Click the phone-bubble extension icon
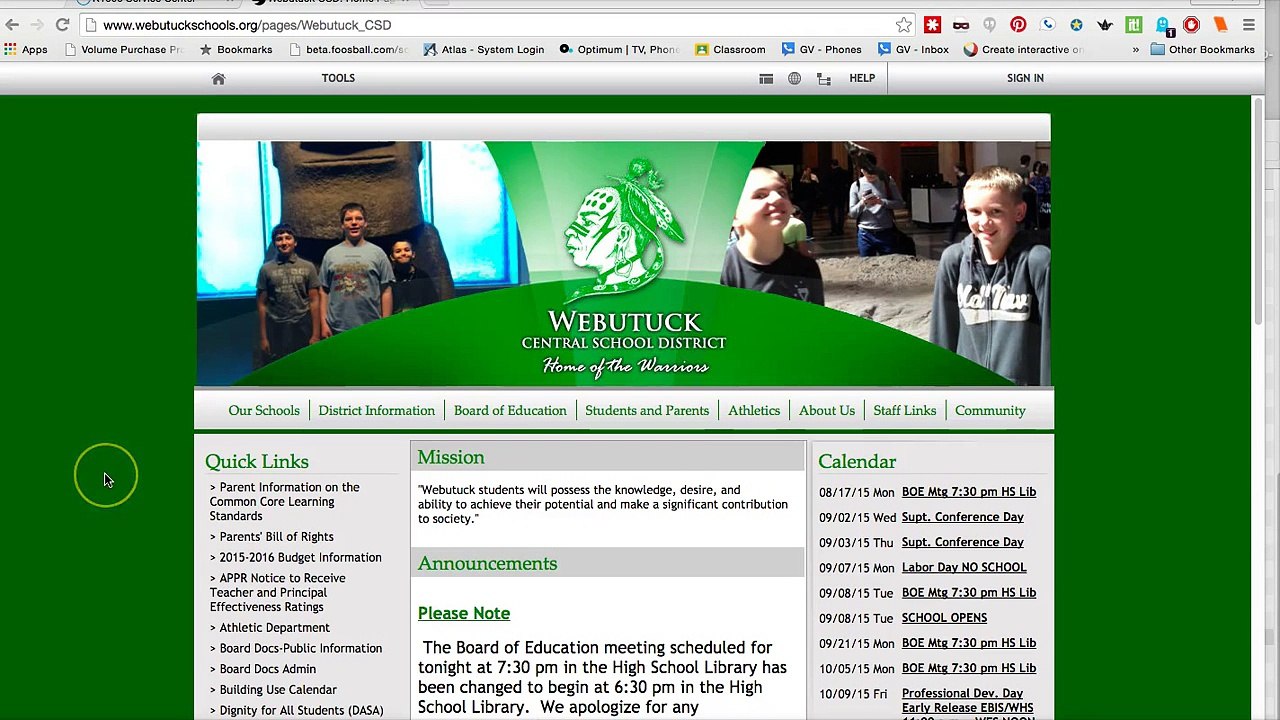Image resolution: width=1280 pixels, height=720 pixels. pyautogui.click(x=1047, y=25)
